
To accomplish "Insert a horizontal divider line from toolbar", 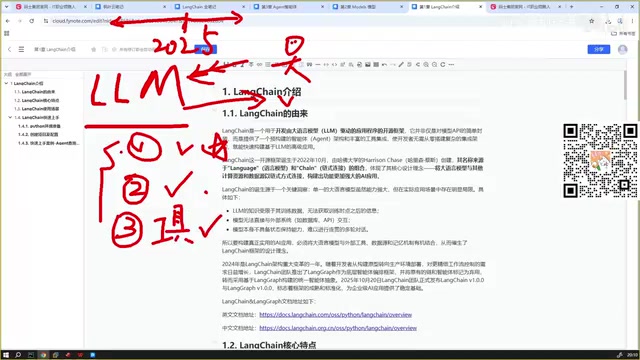I will coord(318,64).
